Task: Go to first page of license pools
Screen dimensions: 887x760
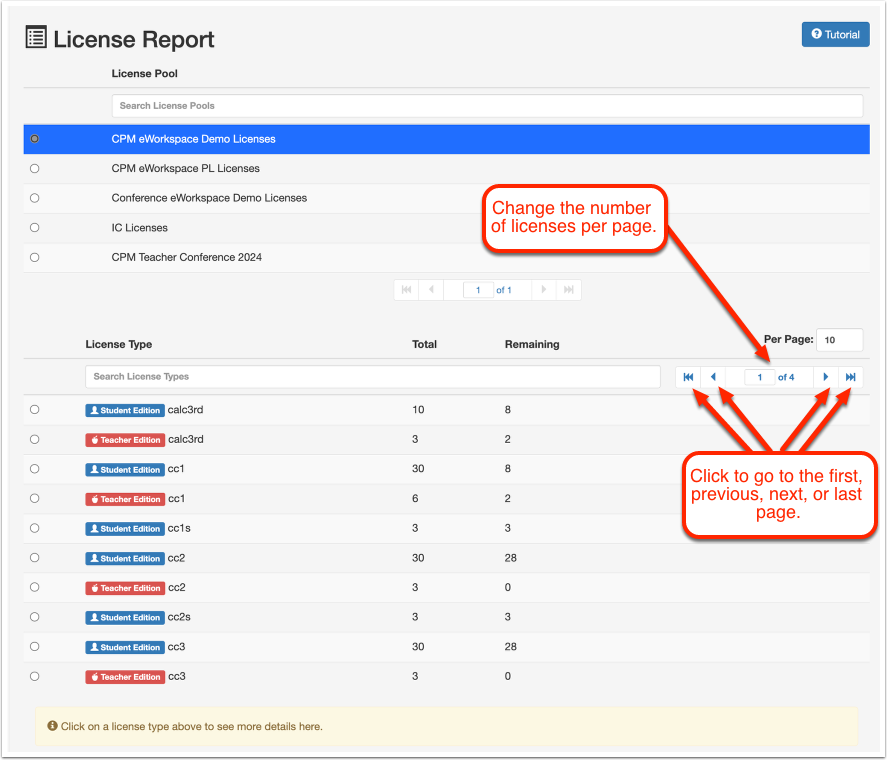Action: pyautogui.click(x=406, y=290)
